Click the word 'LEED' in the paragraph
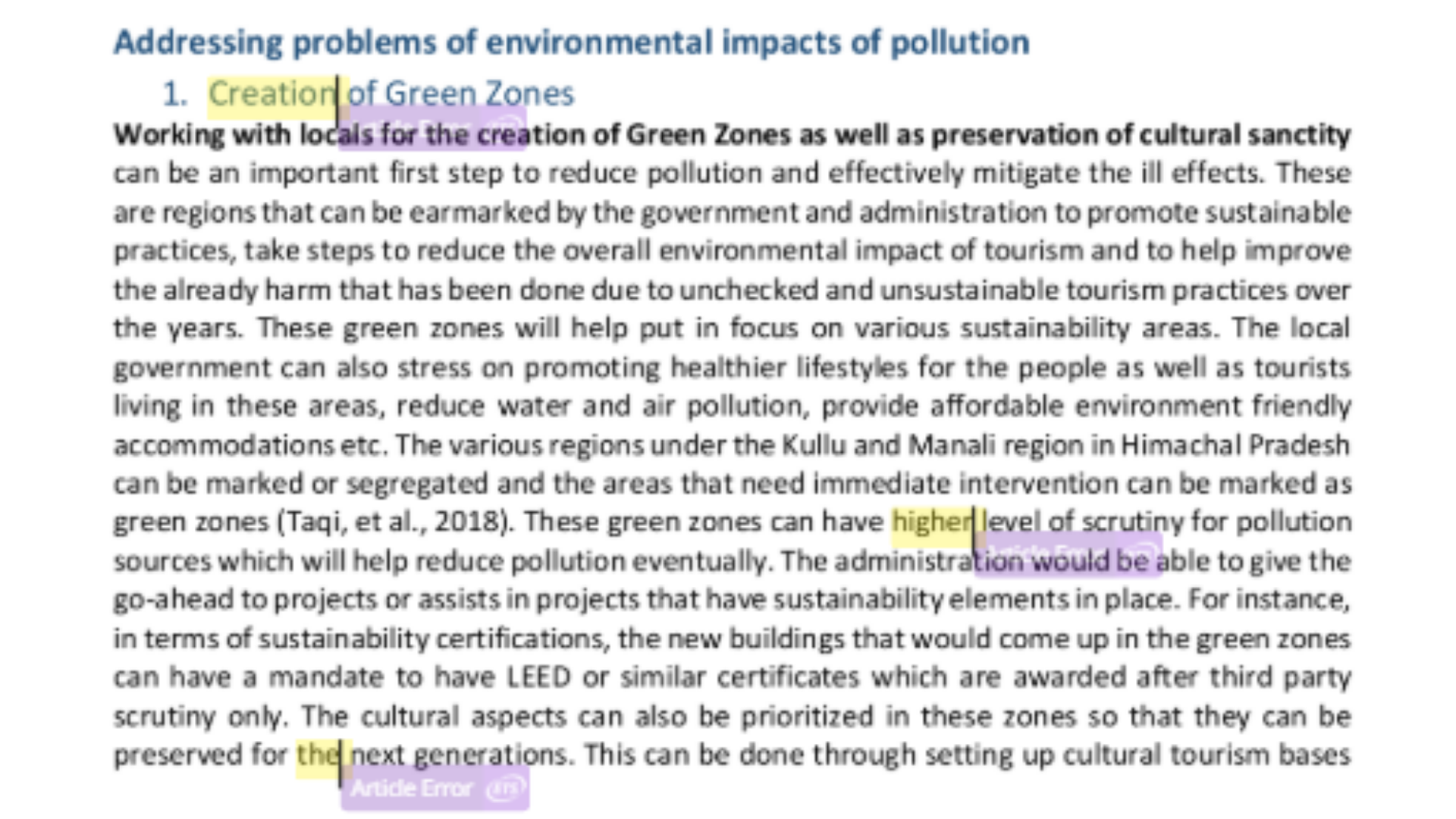This screenshot has width=1456, height=819. [538, 676]
